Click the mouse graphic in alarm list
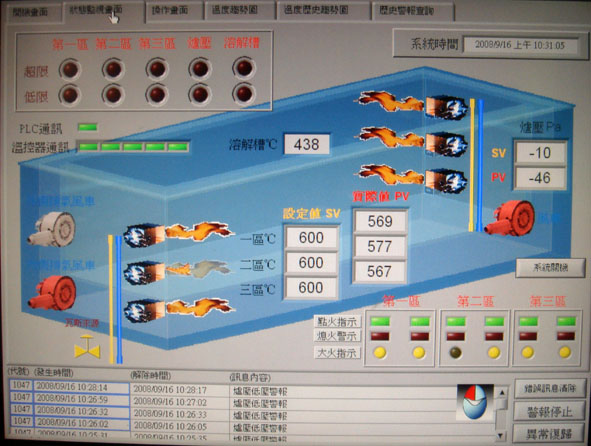The width and height of the screenshot is (591, 446). pos(475,402)
